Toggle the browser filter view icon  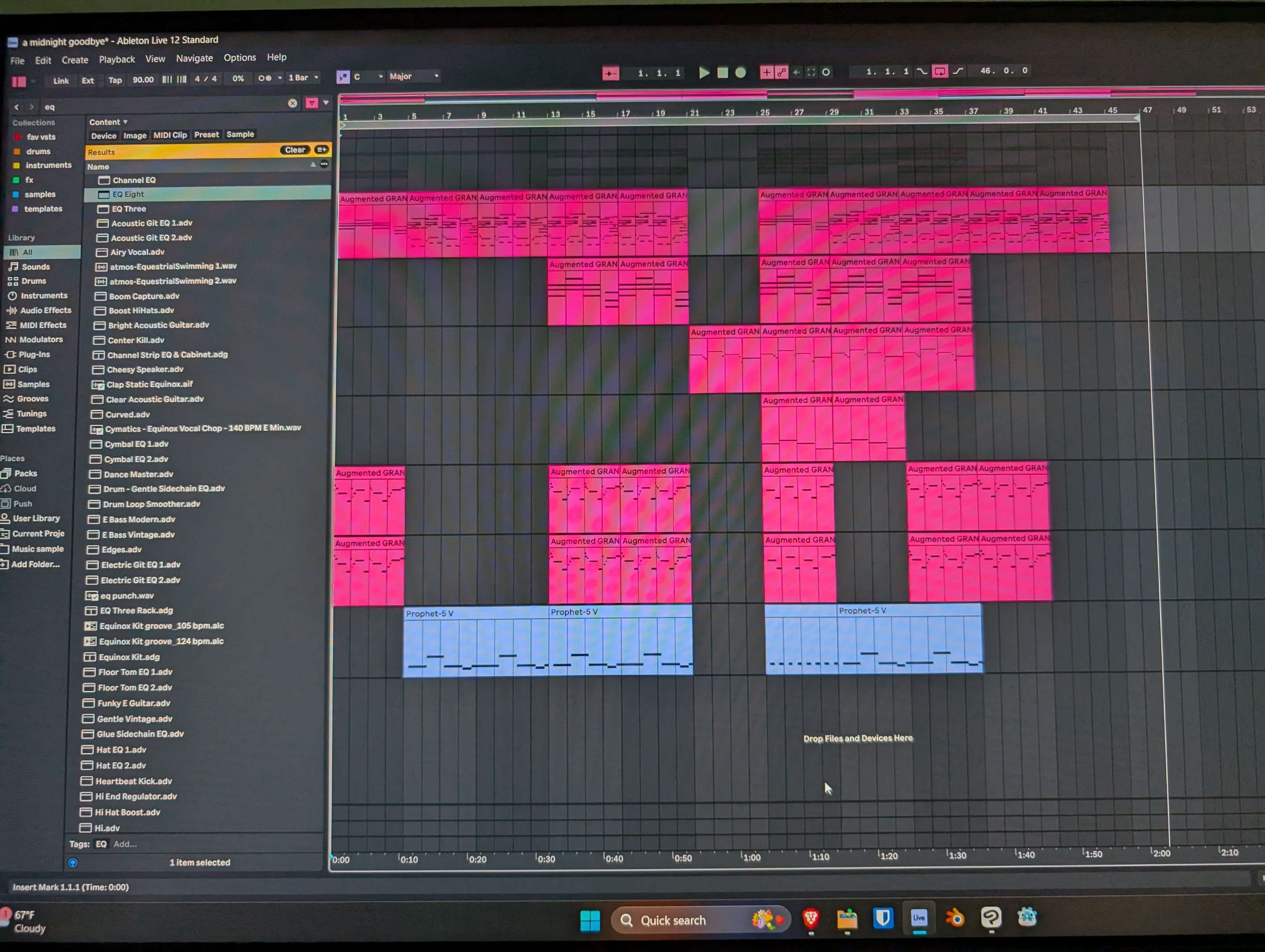coord(312,103)
